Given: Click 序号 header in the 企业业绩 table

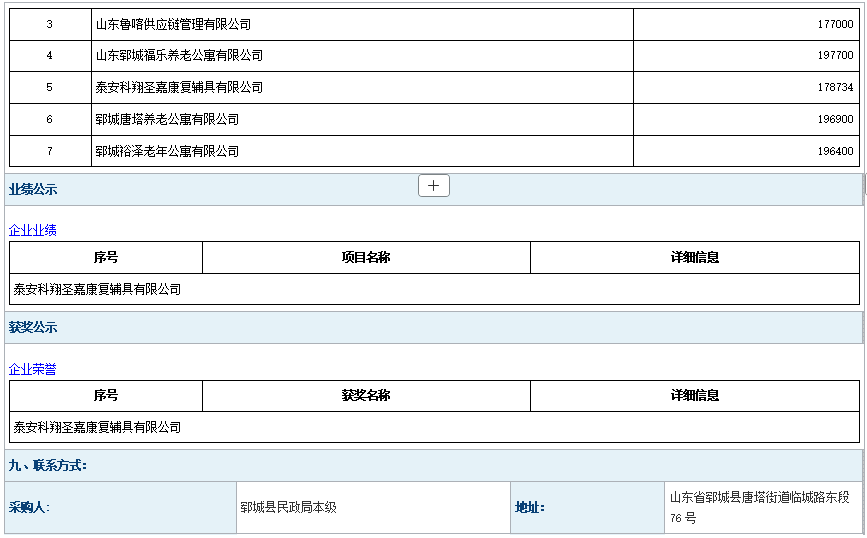Looking at the screenshot, I should pos(106,257).
